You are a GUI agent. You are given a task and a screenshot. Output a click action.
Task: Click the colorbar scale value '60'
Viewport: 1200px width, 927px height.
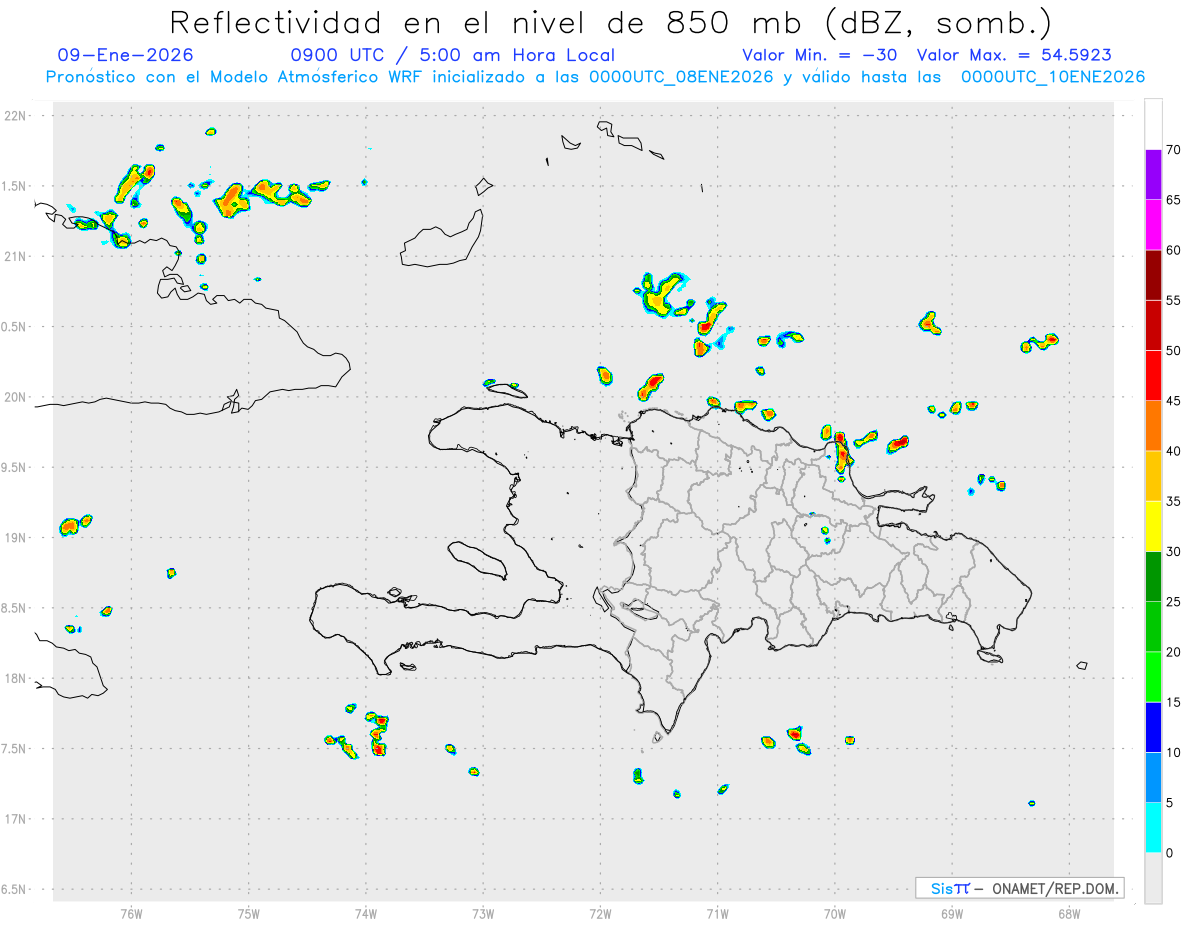click(x=1173, y=250)
